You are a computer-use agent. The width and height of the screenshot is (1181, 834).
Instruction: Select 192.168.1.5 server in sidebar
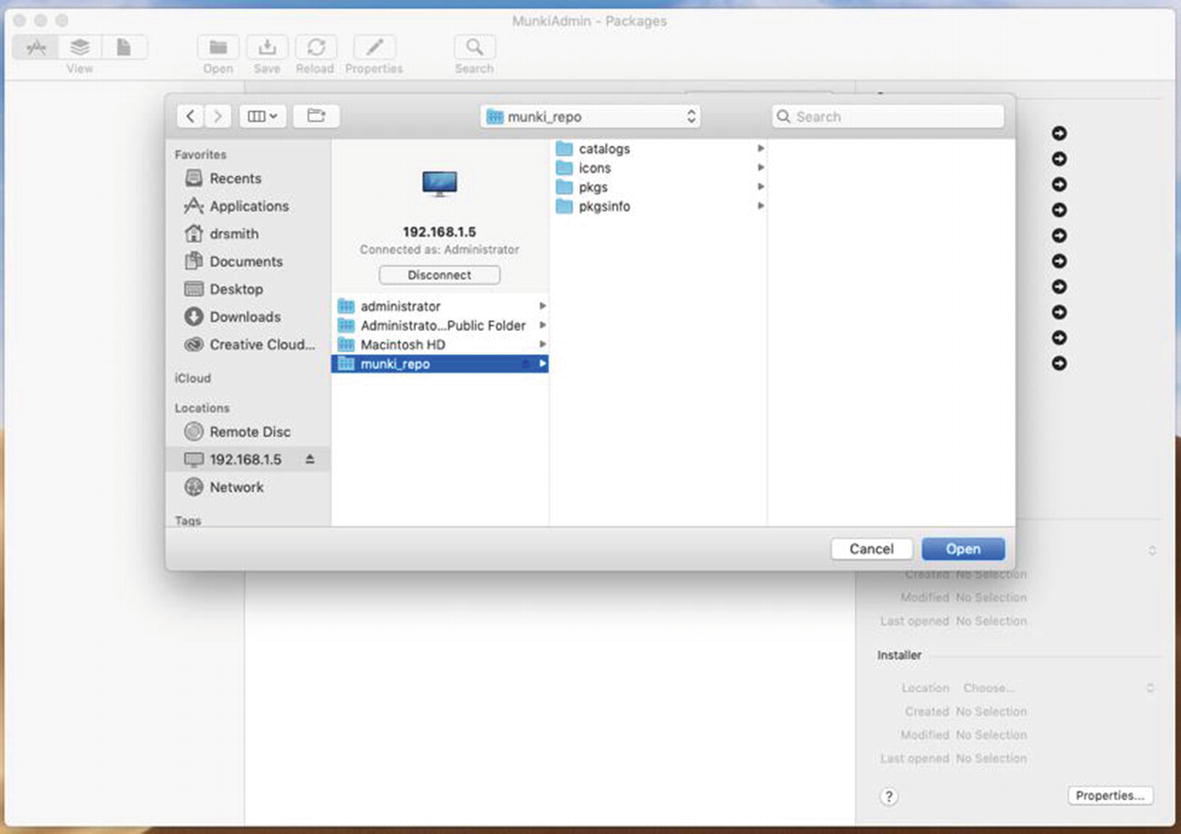[248, 460]
